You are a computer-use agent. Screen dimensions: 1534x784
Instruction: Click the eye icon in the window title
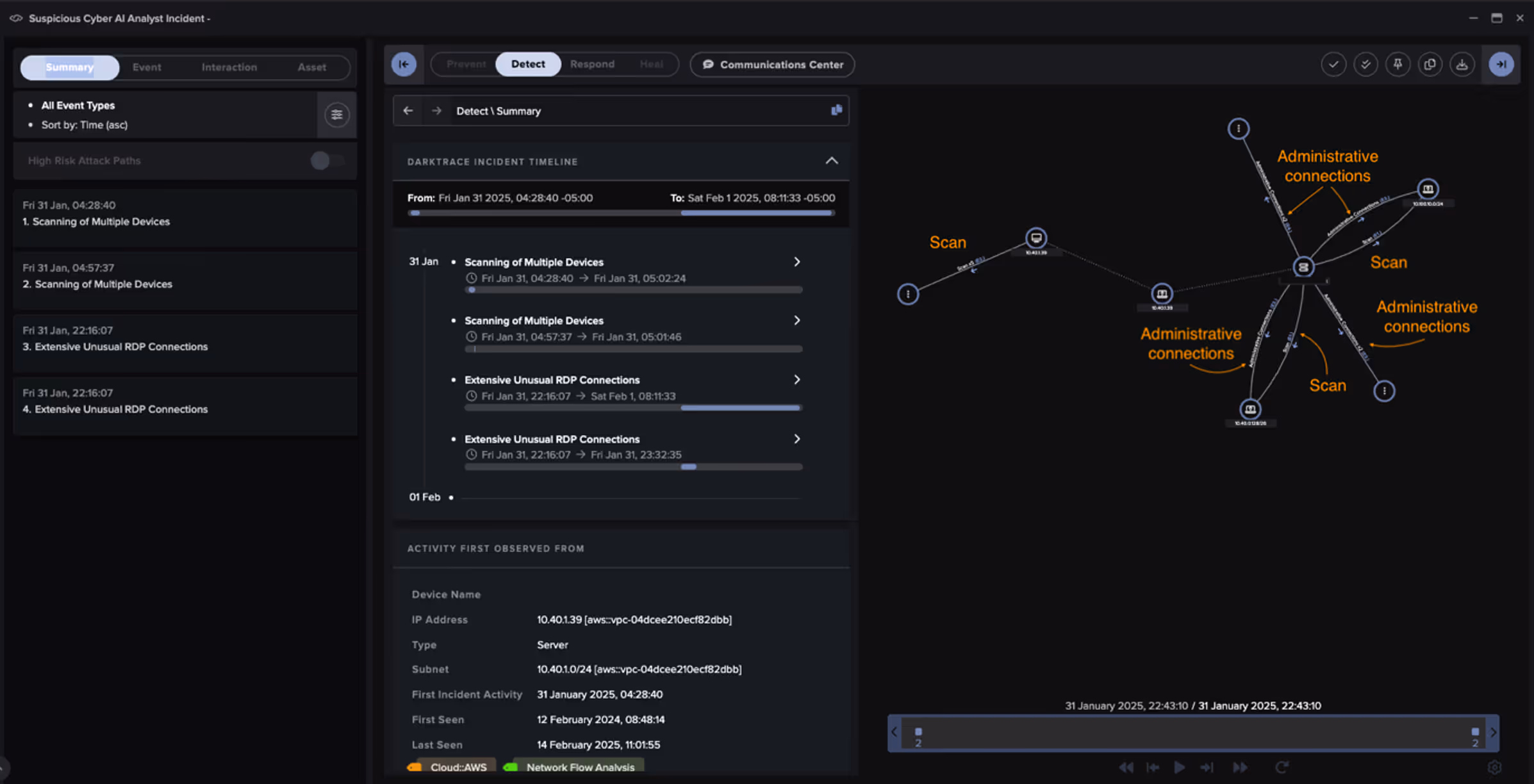click(x=16, y=18)
